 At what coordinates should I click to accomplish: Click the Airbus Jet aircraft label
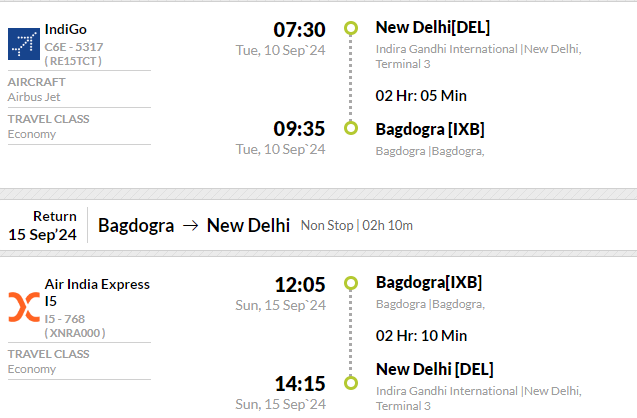coord(34,97)
